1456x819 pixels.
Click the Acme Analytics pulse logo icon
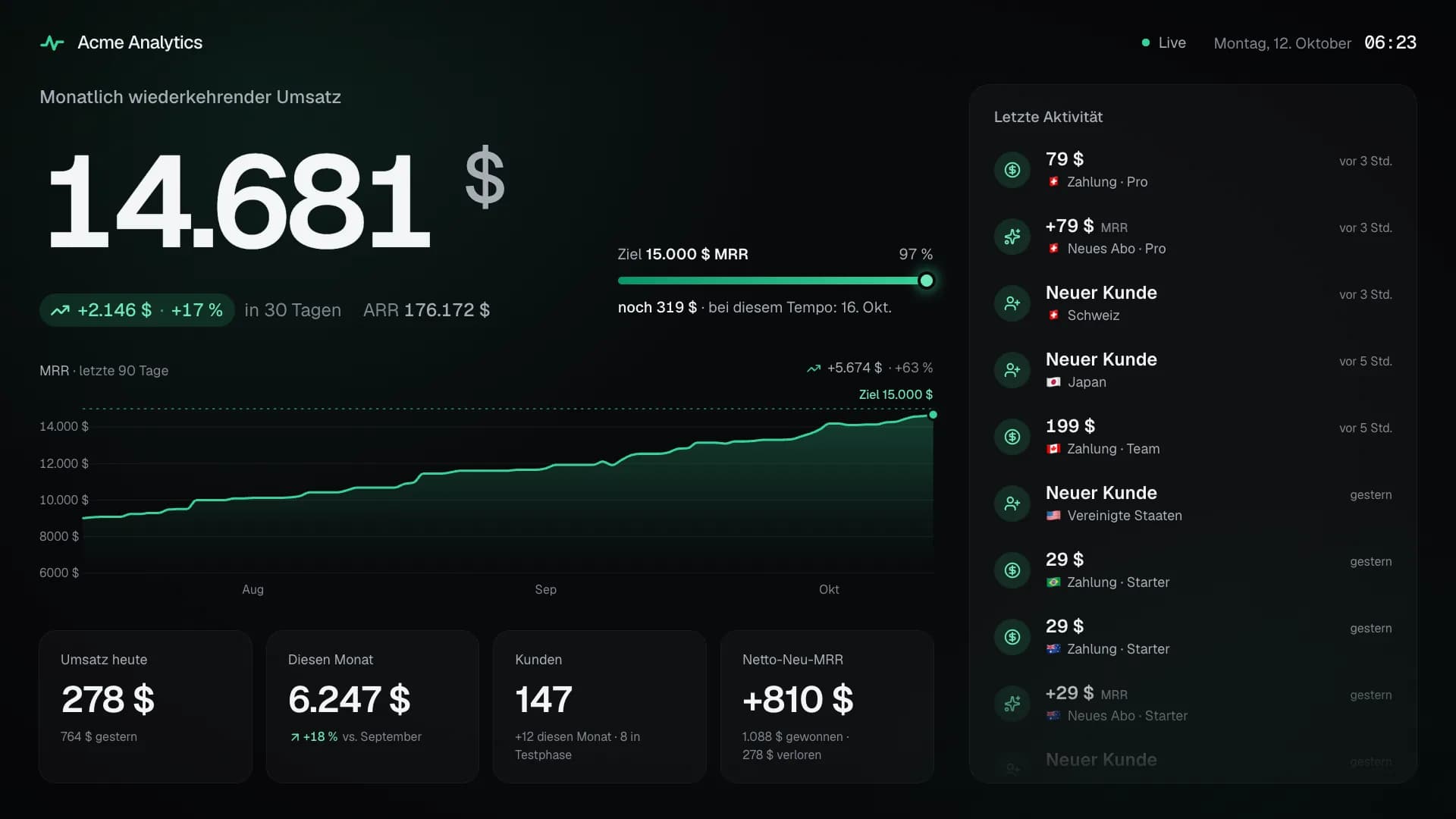(52, 42)
